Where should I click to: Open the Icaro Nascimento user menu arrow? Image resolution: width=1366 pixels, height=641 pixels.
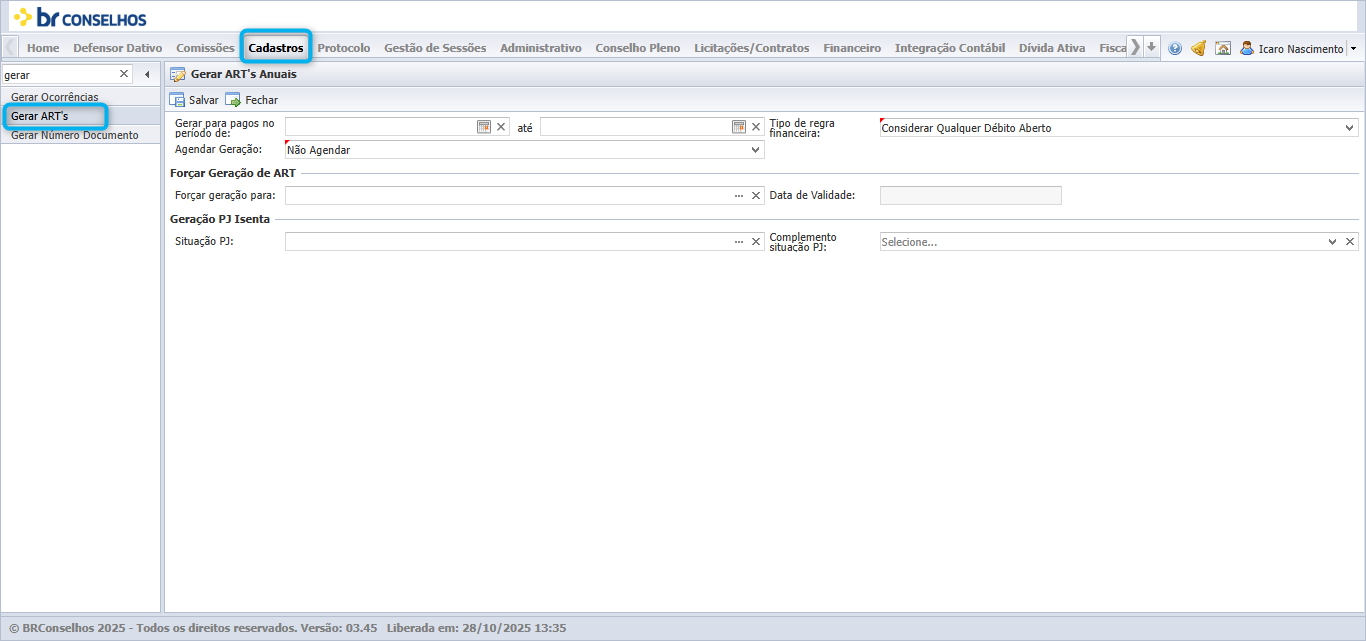tap(1353, 48)
